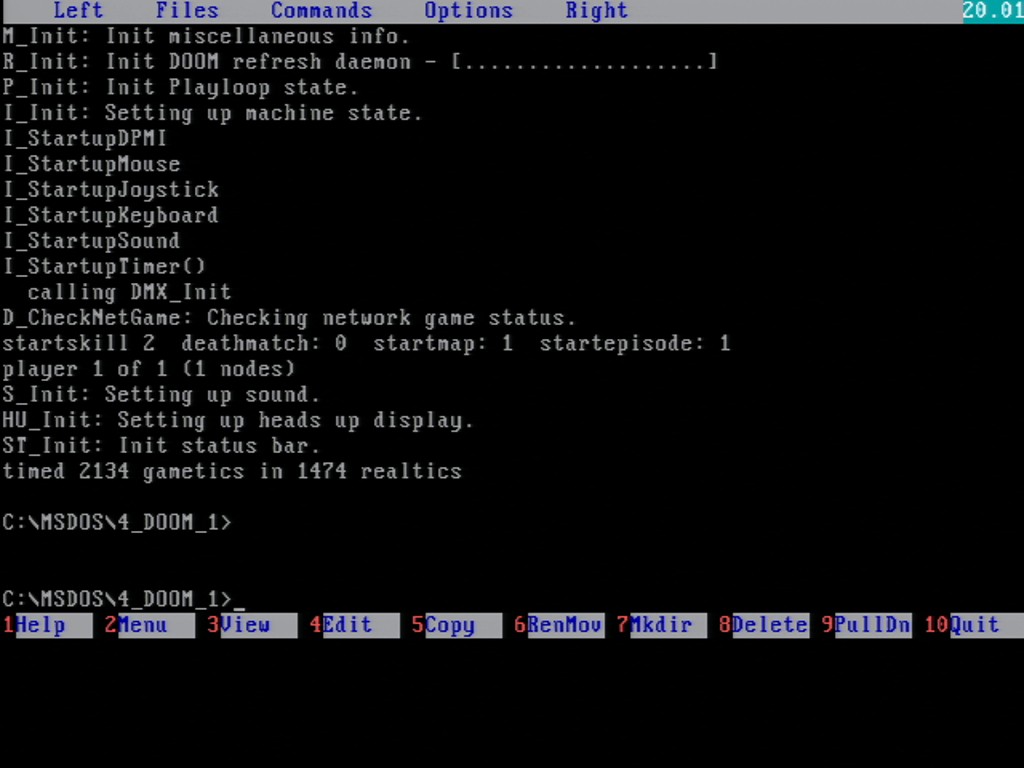
Task: Select the 'I_StartupMouse' line
Action: pos(91,163)
